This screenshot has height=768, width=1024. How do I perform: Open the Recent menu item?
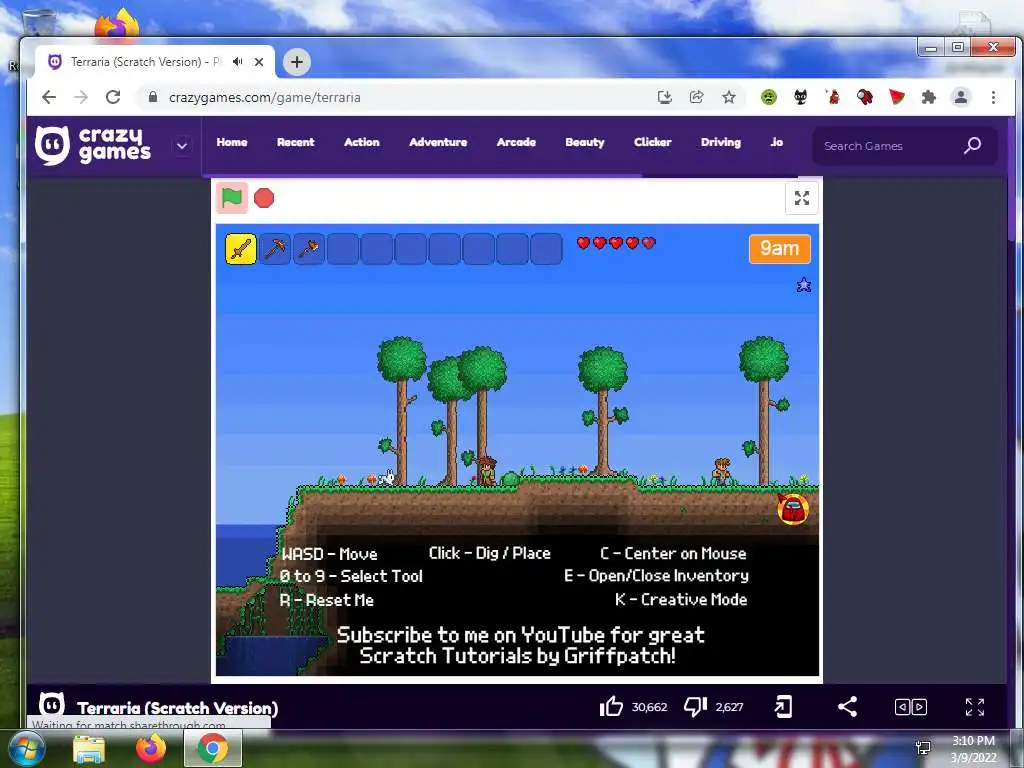[295, 142]
